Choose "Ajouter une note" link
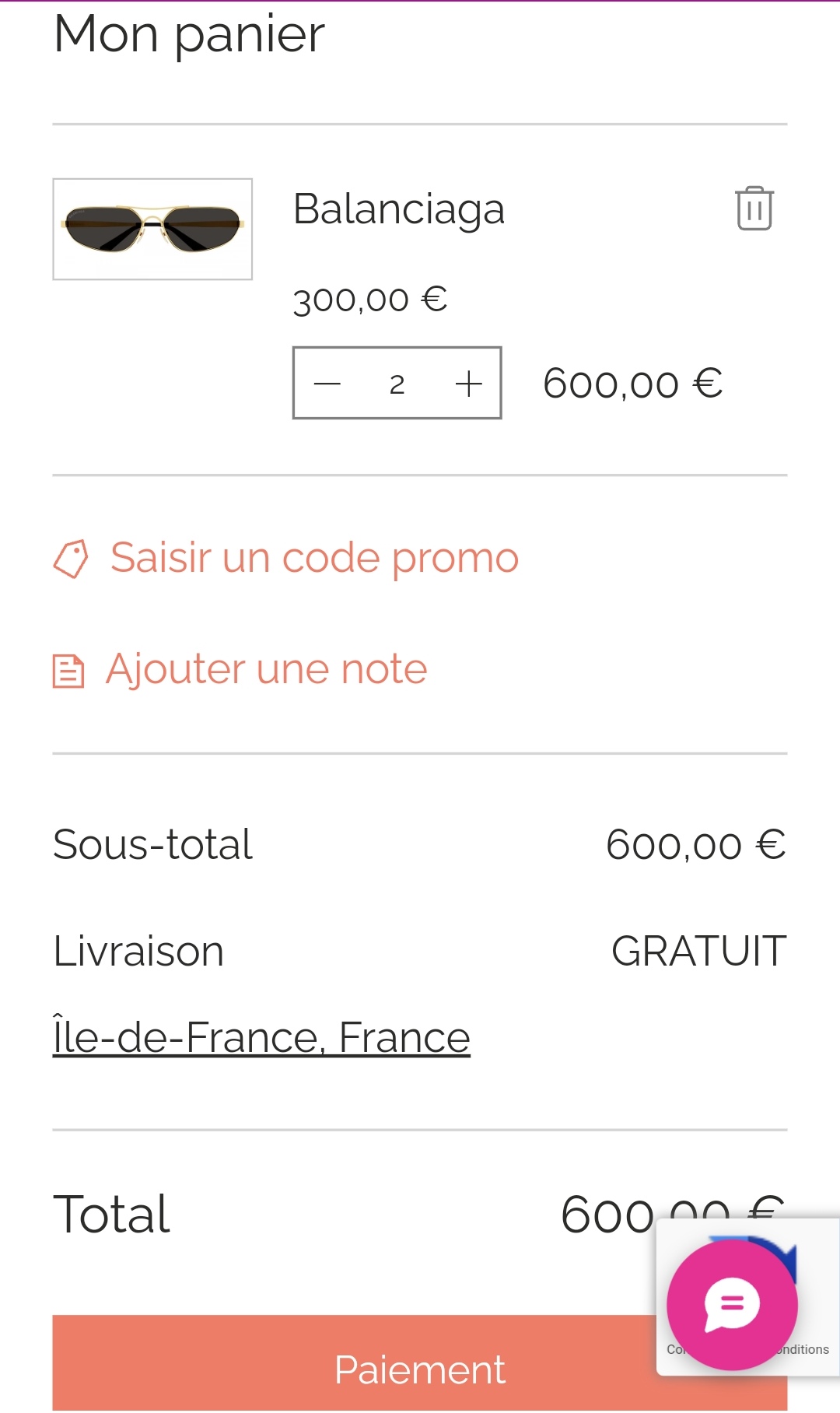 tap(266, 669)
